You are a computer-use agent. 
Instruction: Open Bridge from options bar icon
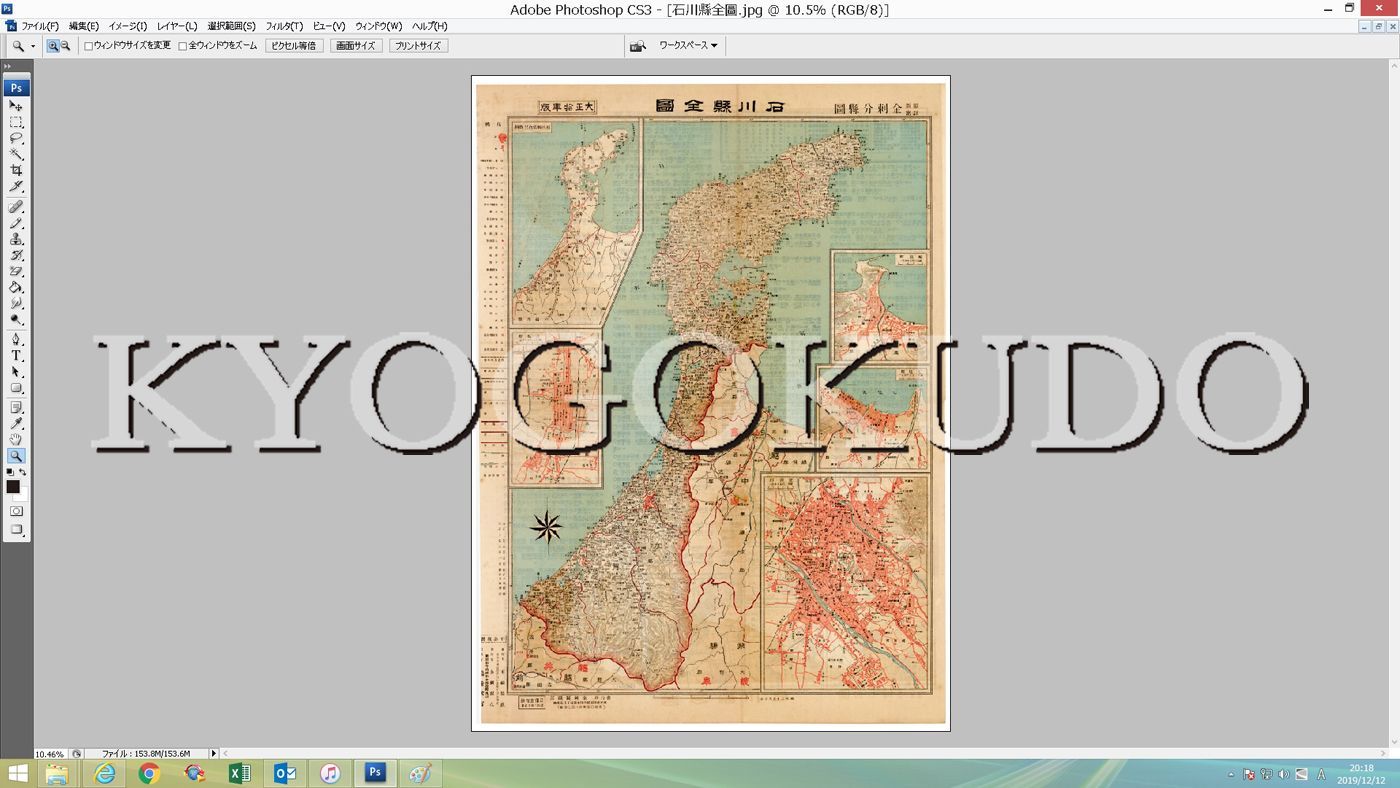point(637,46)
